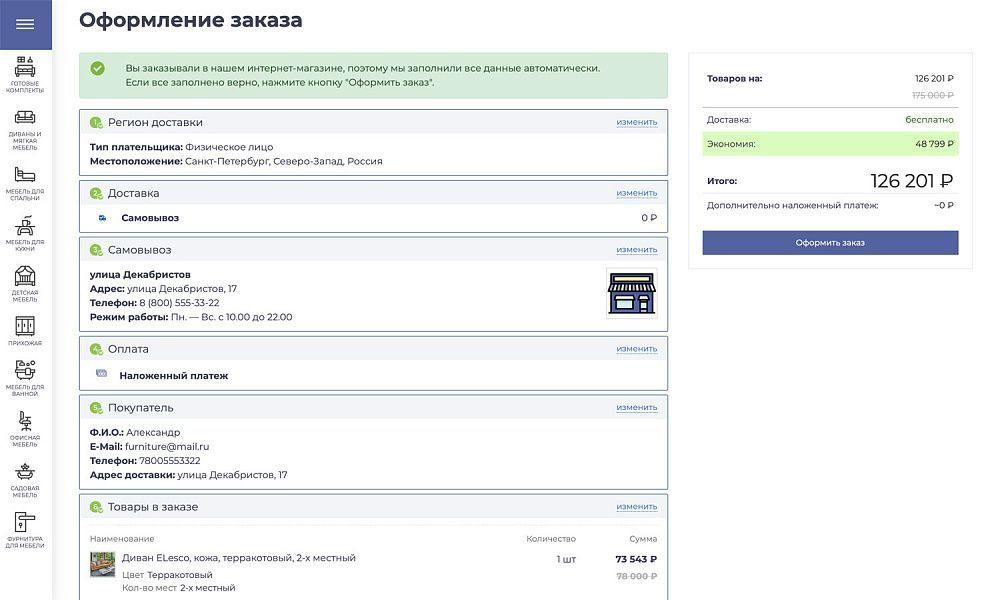The height and width of the screenshot is (600, 1000).
Task: Open the Фурнитура для мебели category
Action: 25,530
